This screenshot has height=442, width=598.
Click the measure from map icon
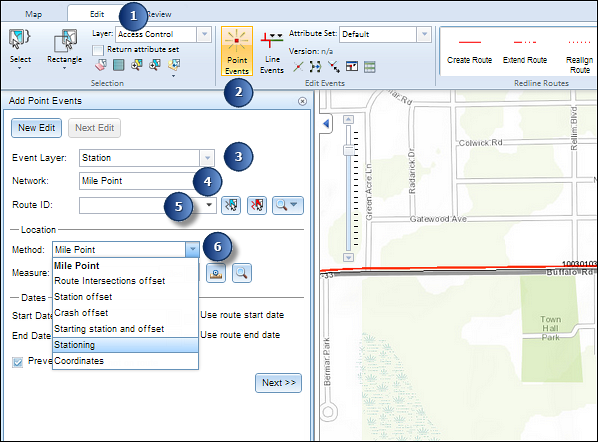point(216,273)
